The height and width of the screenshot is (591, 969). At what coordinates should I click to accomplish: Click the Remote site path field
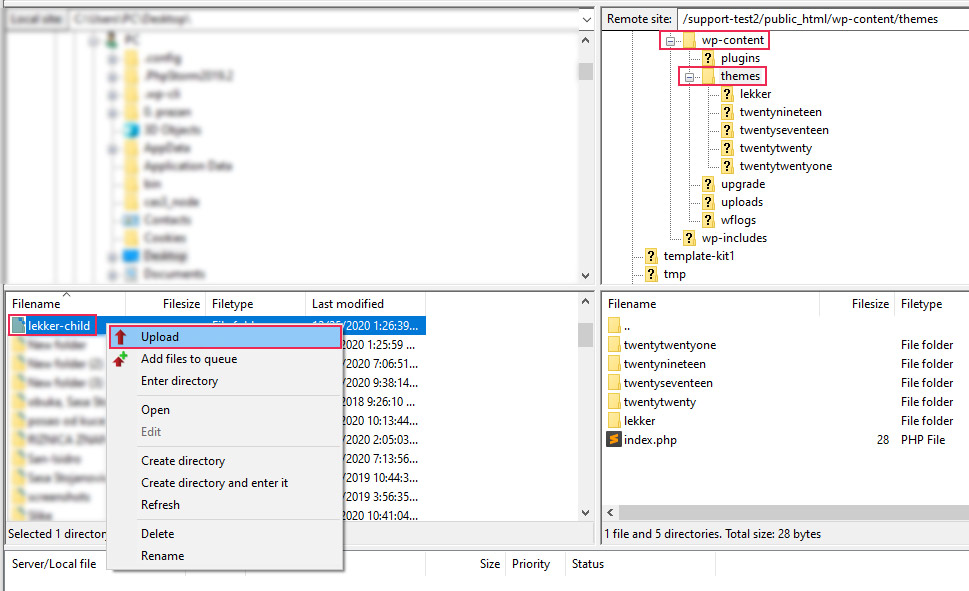[823, 19]
